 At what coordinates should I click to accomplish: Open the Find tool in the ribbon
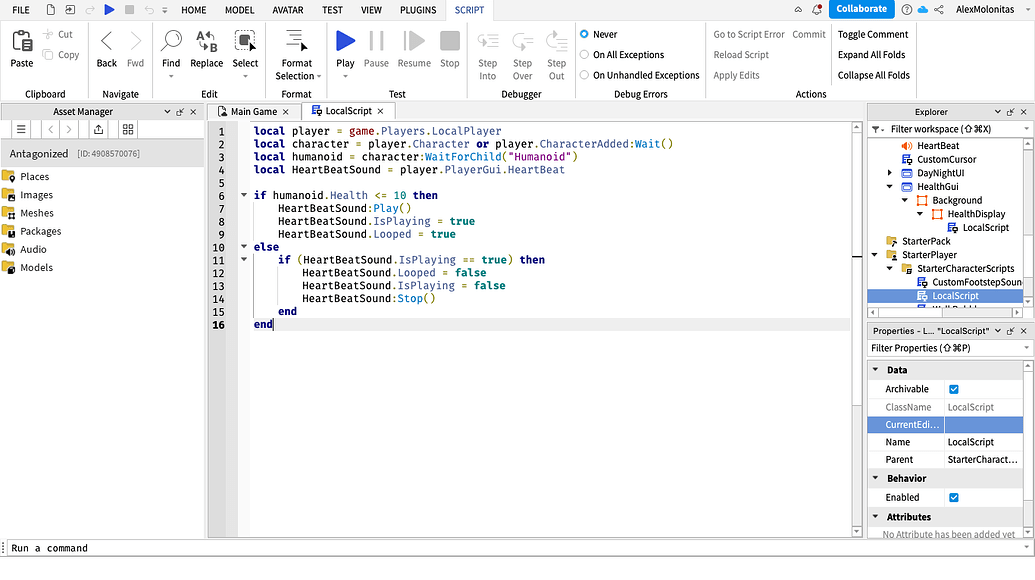coord(171,48)
